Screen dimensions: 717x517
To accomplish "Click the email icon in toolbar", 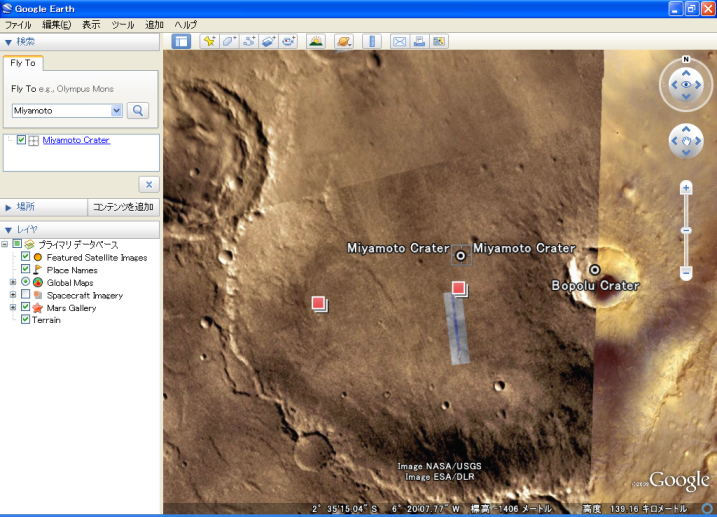I will click(x=399, y=41).
